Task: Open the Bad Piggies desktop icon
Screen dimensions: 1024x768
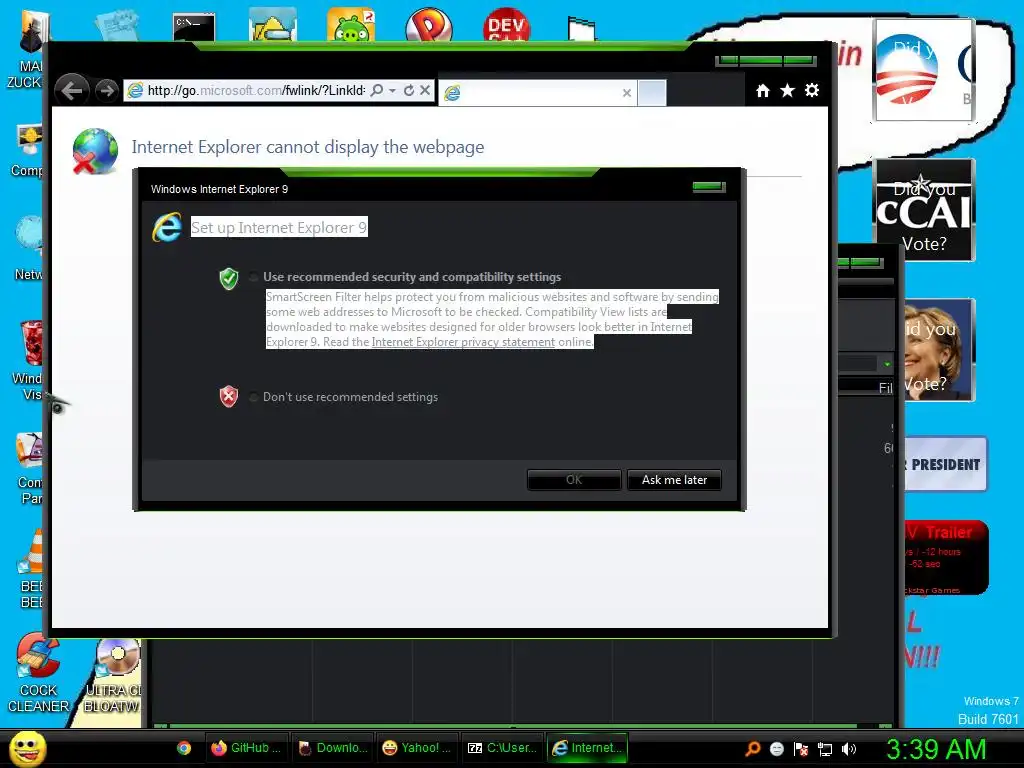Action: point(351,25)
